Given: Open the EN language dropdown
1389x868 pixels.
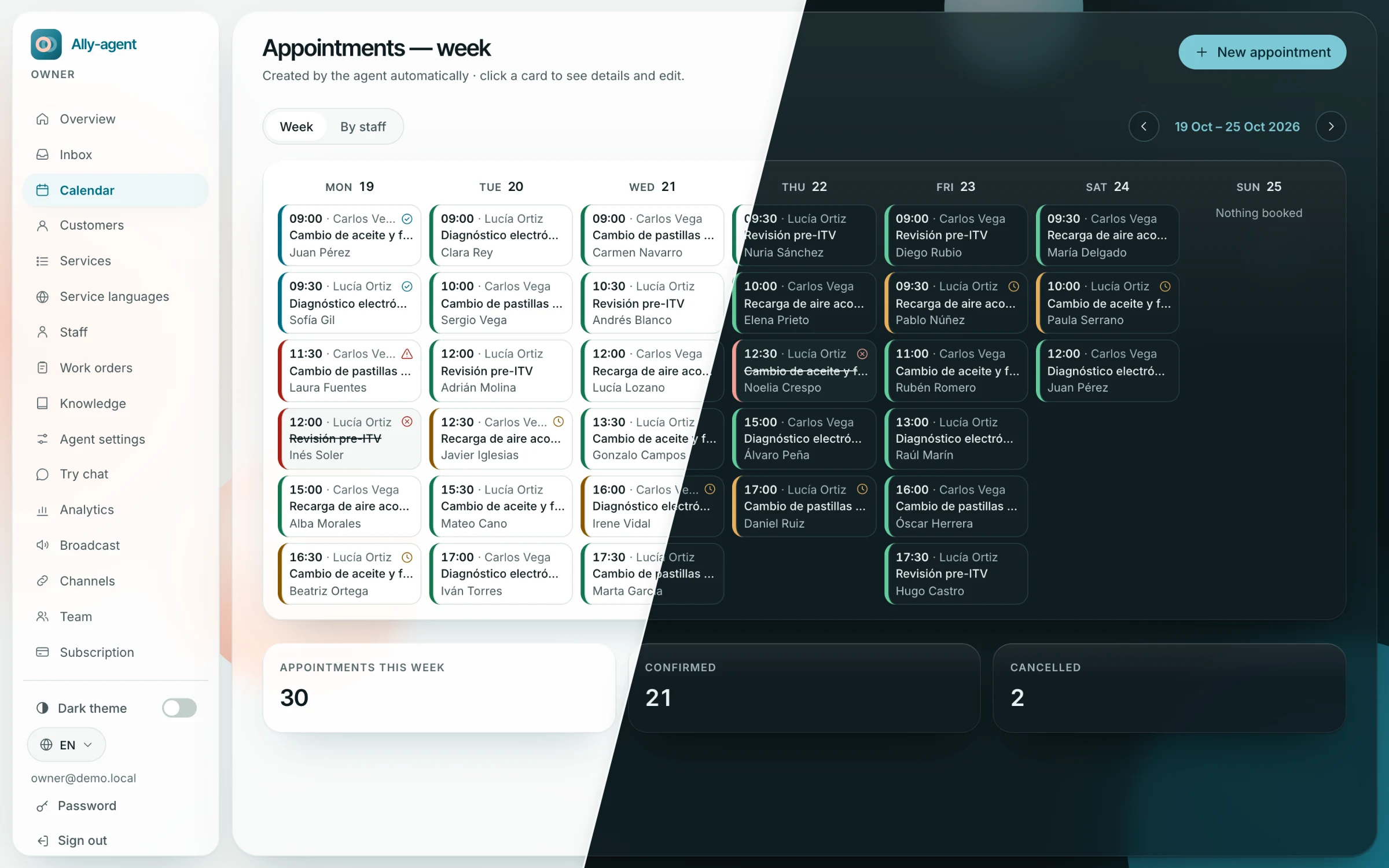Looking at the screenshot, I should coord(67,745).
